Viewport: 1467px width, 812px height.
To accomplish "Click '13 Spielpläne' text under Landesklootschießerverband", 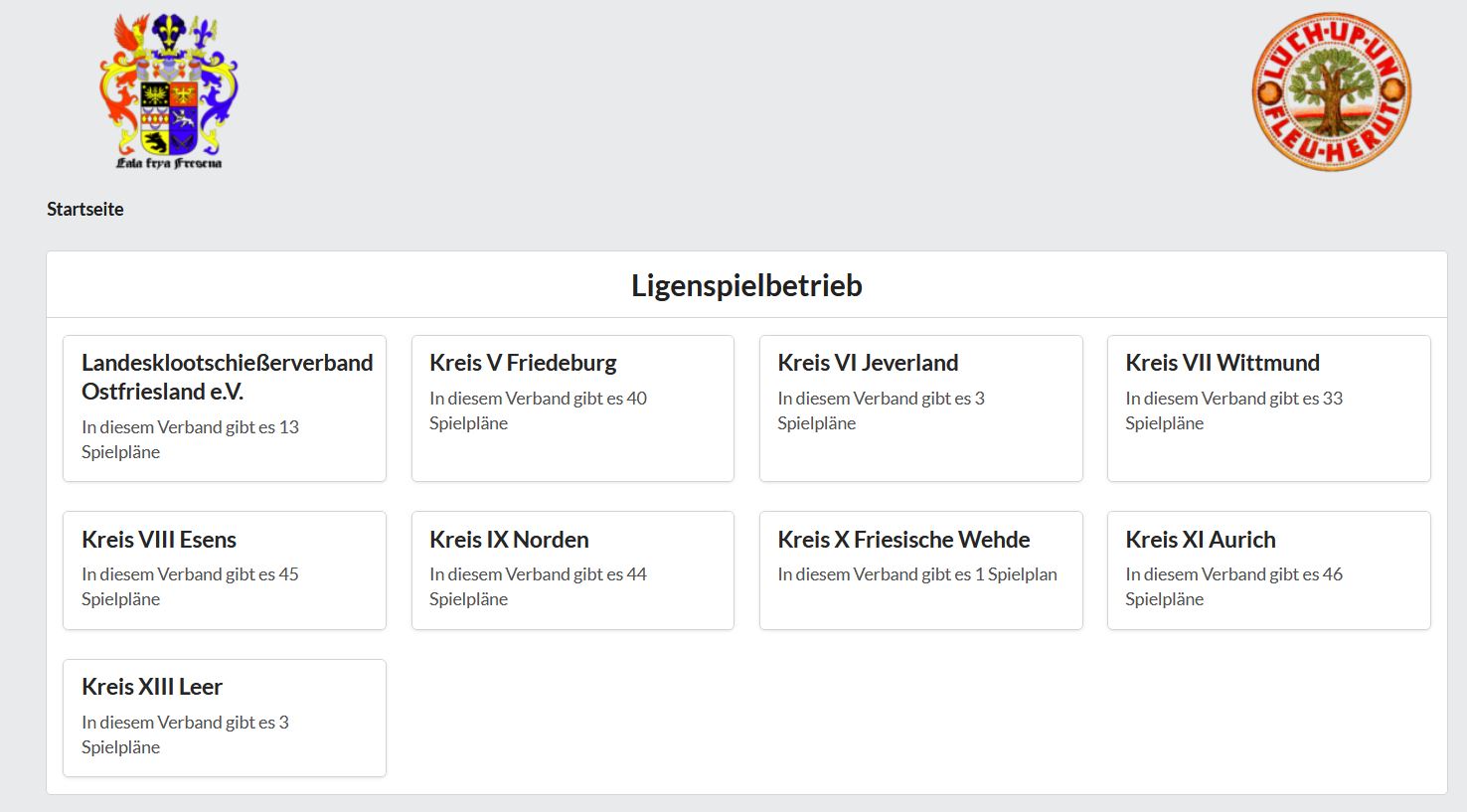I will coord(190,439).
